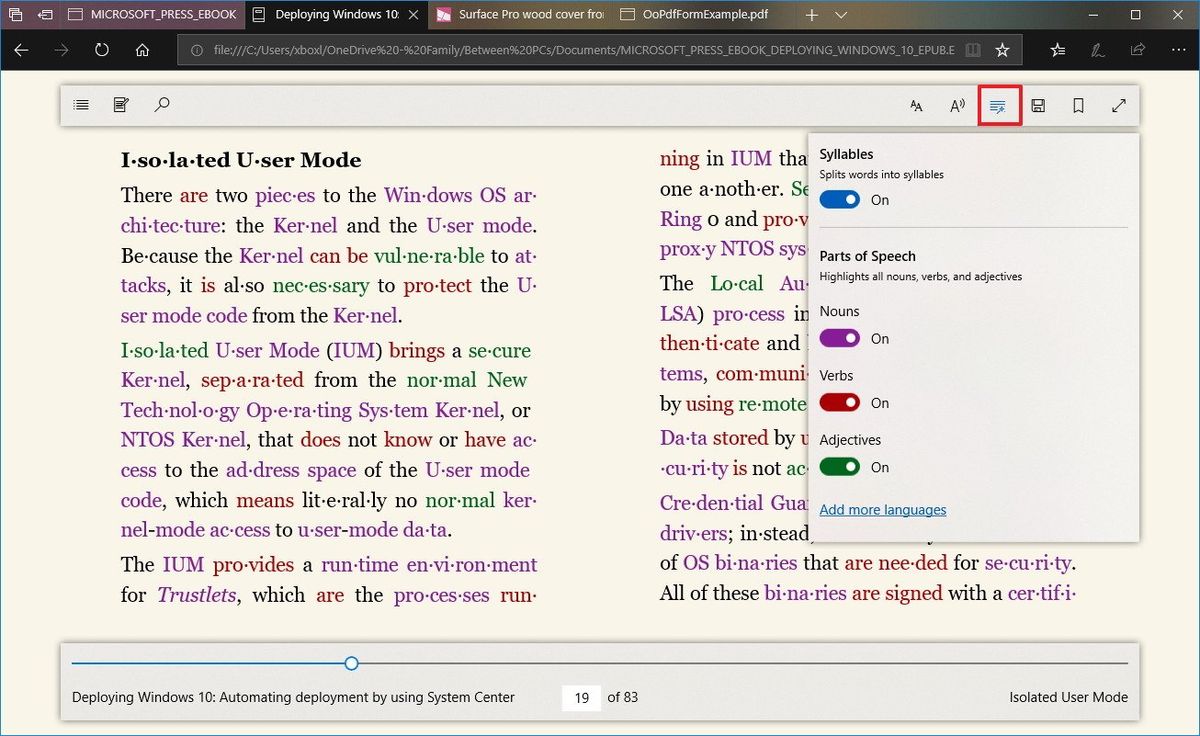Add a bookmark to this page
The image size is (1200, 736).
[1078, 106]
